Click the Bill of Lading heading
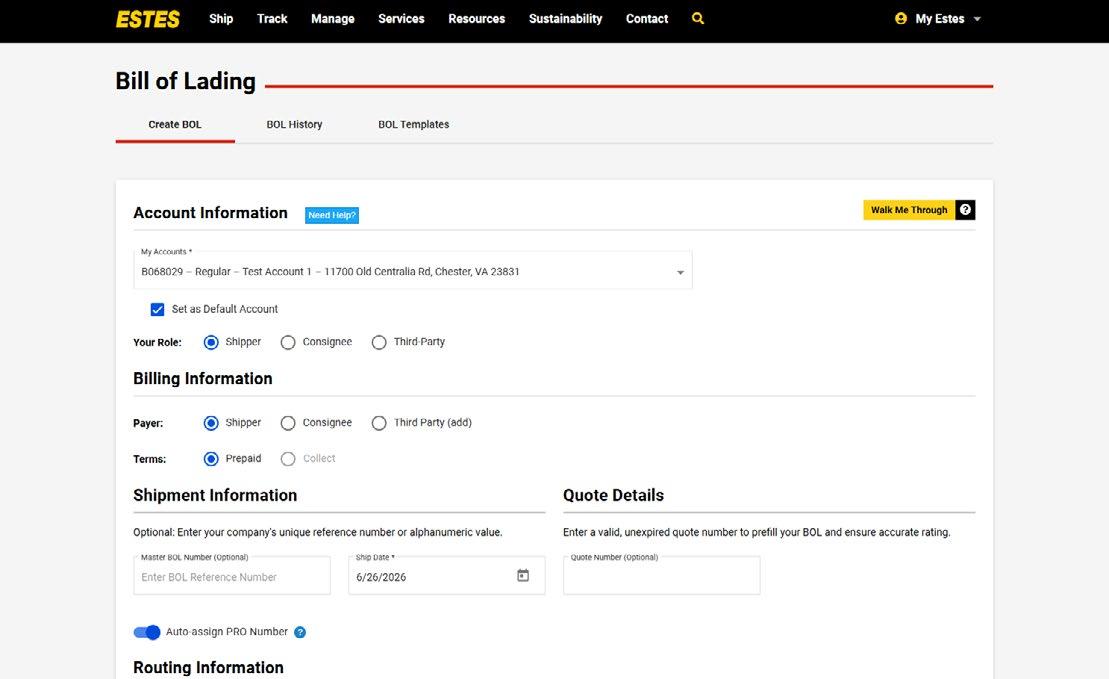This screenshot has height=679, width=1109. tap(185, 81)
